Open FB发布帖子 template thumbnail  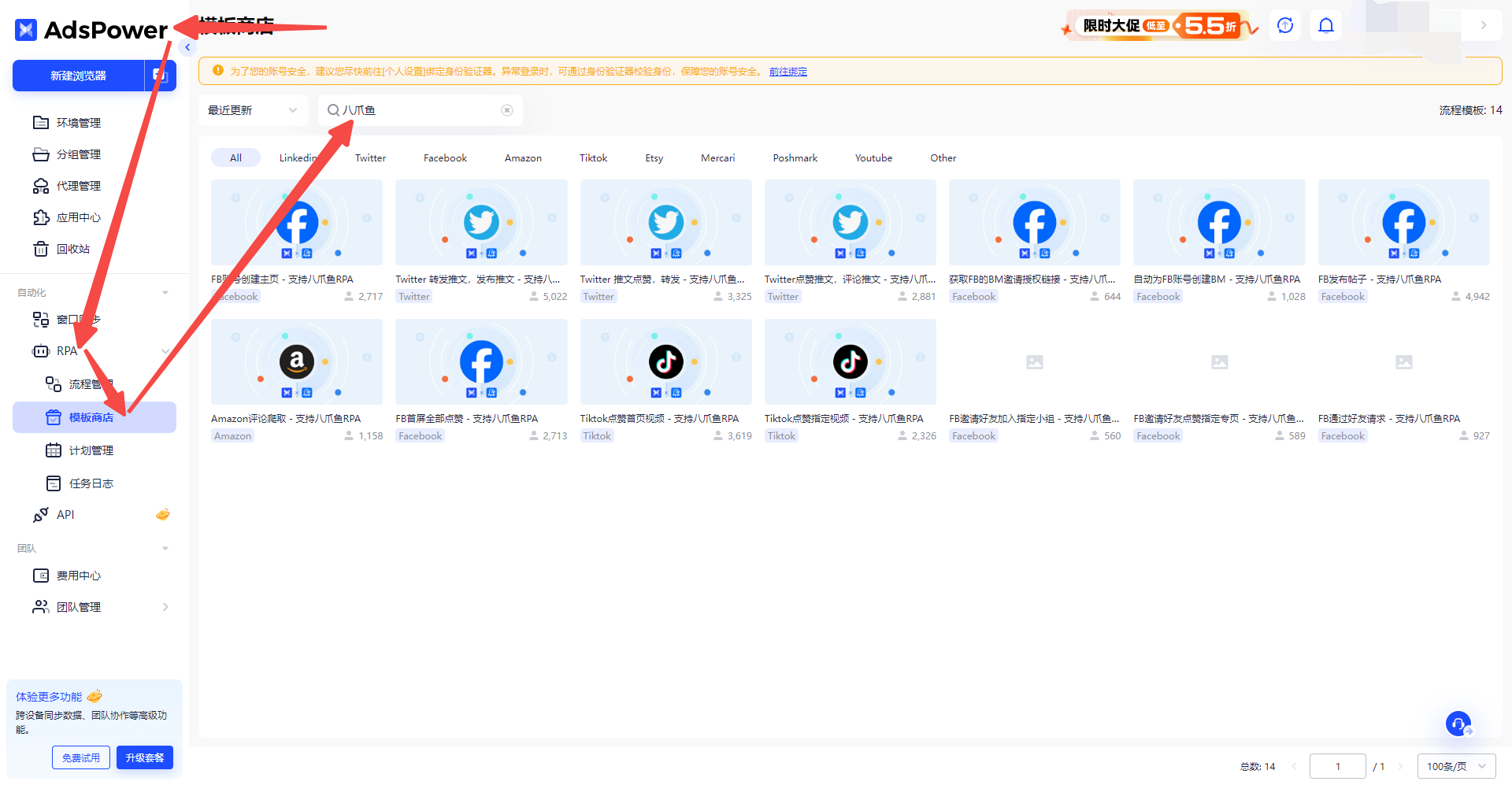click(1404, 223)
